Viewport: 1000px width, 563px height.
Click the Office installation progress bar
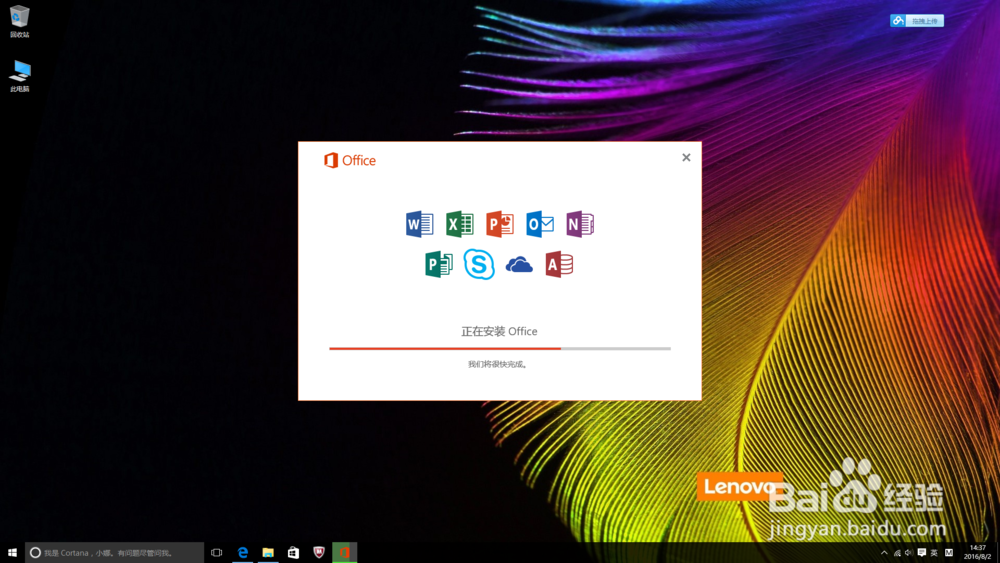pos(500,349)
